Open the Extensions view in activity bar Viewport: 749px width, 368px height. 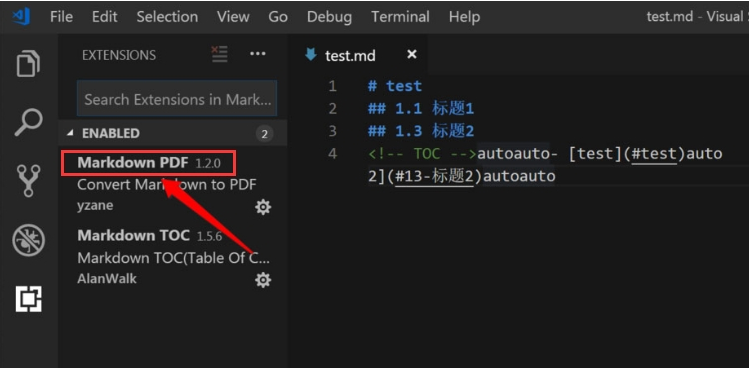tap(29, 299)
